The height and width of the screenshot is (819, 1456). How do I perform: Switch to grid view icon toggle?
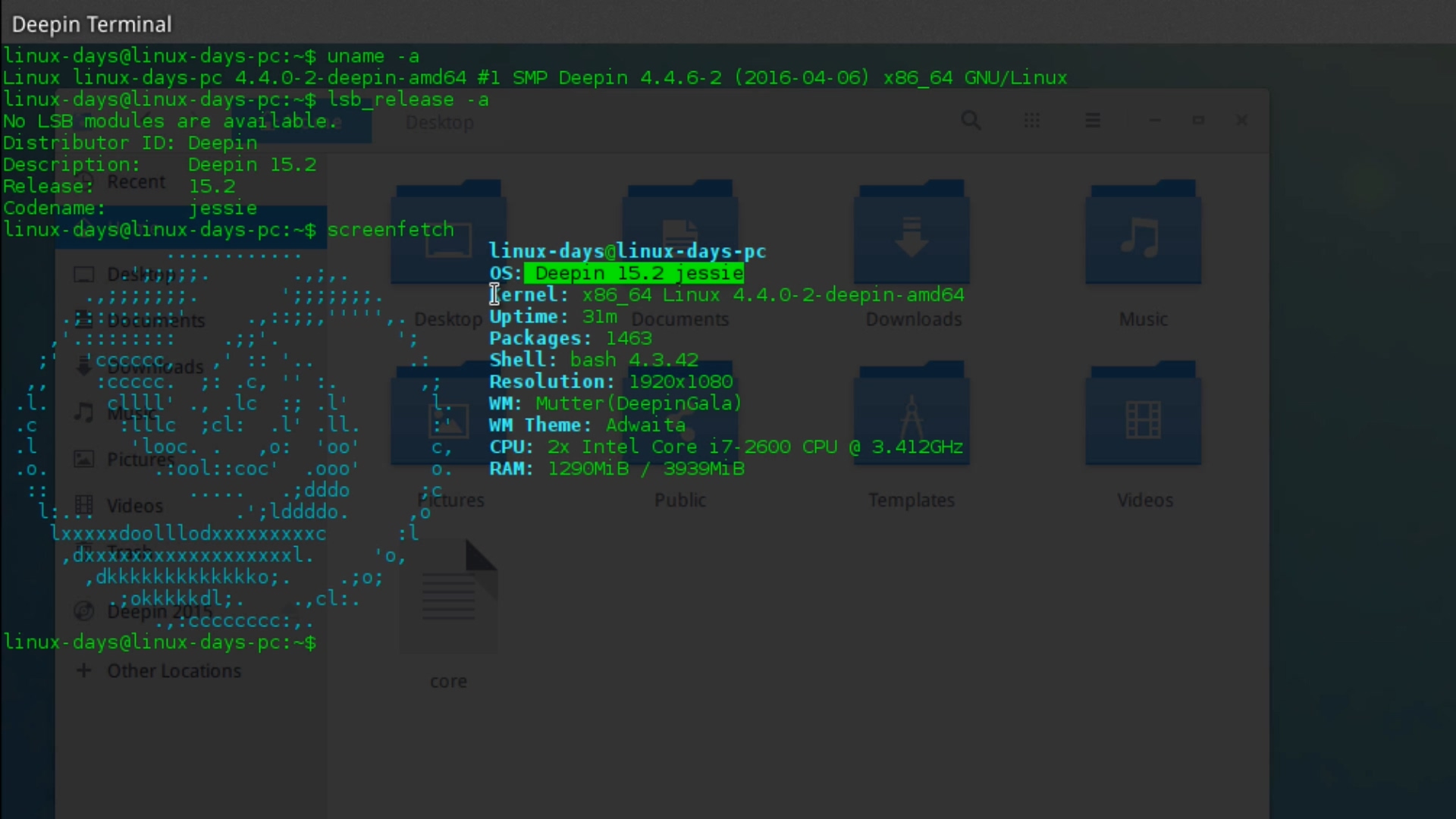click(1032, 121)
